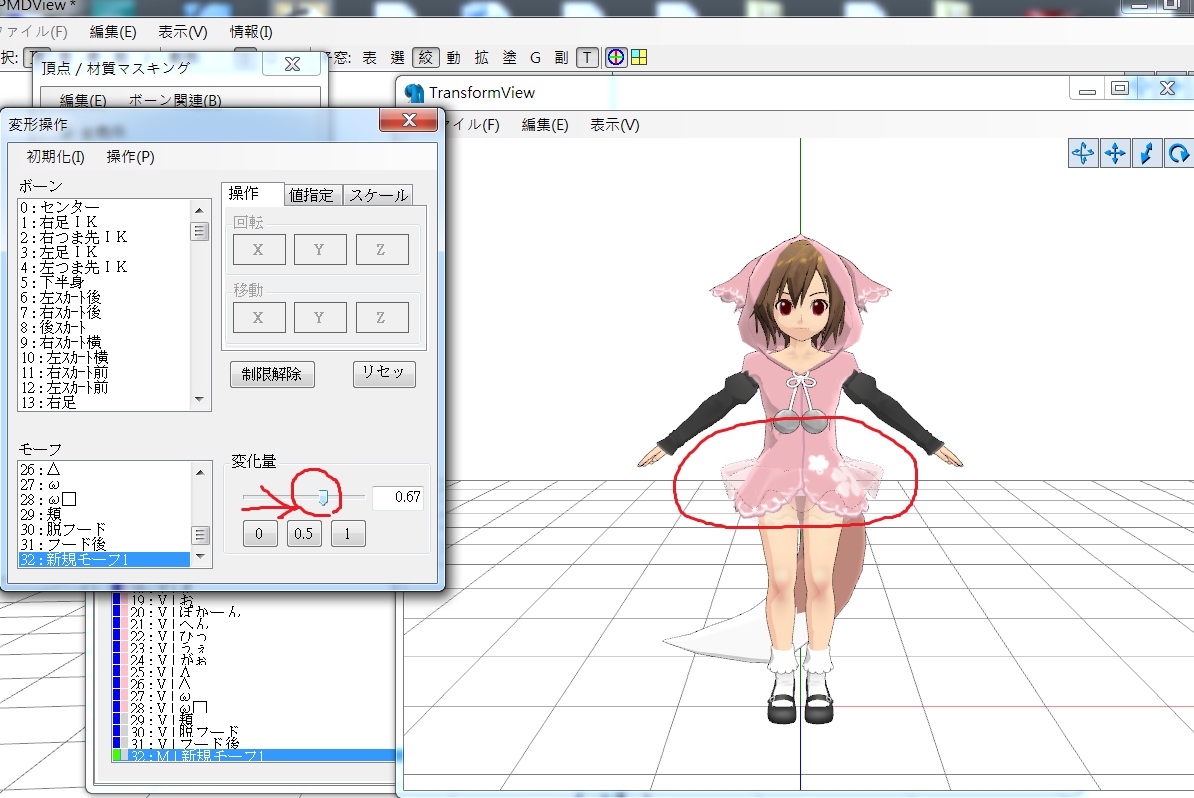Image resolution: width=1194 pixels, height=798 pixels.
Task: Click 選 in the PMDView toolbar
Action: click(397, 58)
